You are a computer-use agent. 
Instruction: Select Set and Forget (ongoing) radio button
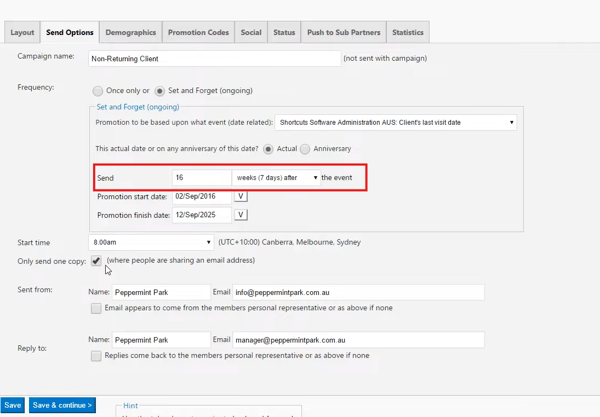[160, 91]
